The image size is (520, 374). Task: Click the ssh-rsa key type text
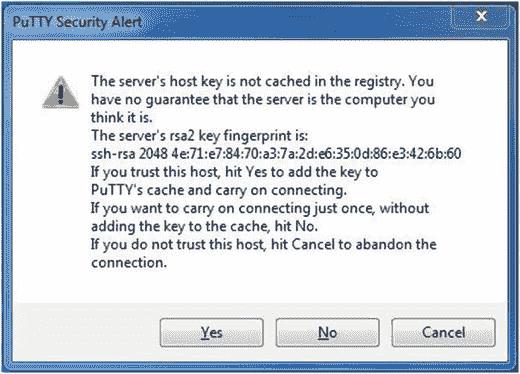113,154
